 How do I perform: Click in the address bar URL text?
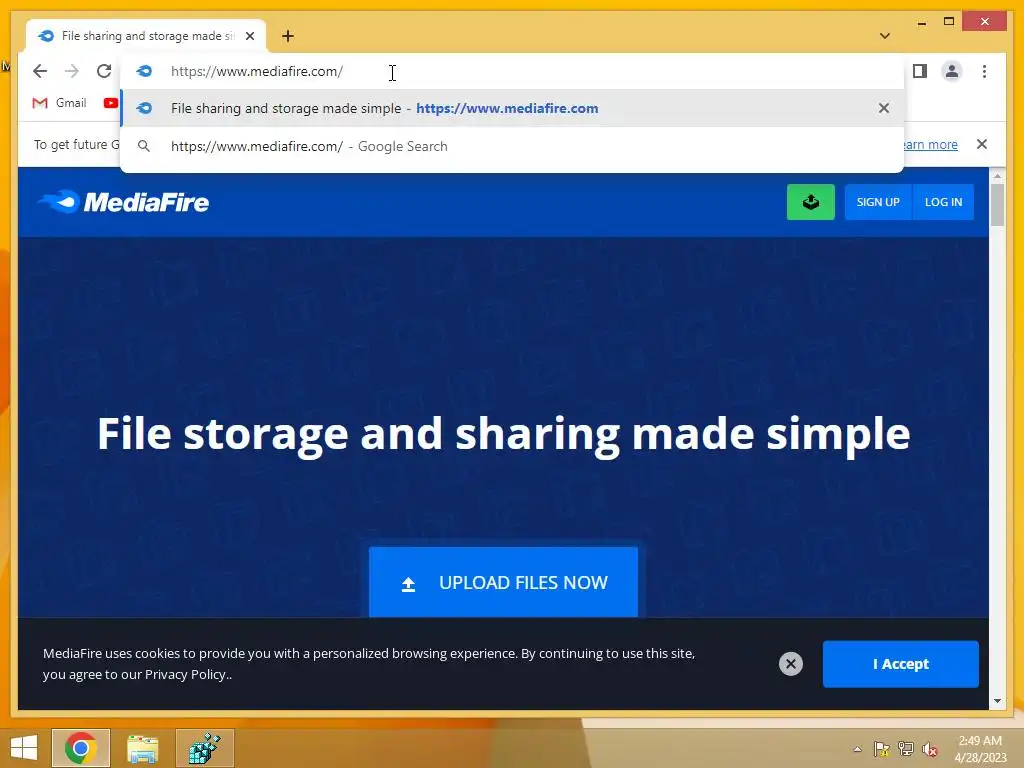point(257,71)
